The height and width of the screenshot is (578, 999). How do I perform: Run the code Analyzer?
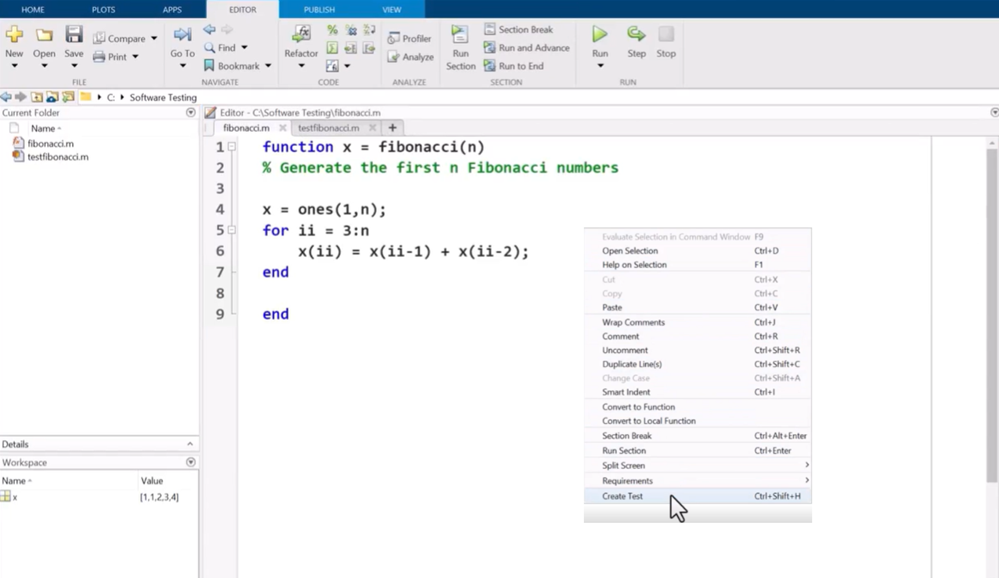tap(412, 57)
